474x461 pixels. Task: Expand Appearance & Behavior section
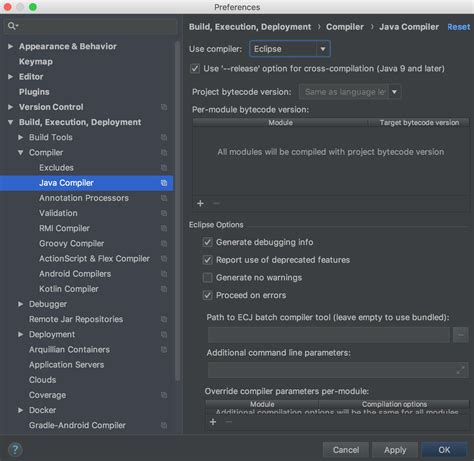11,46
